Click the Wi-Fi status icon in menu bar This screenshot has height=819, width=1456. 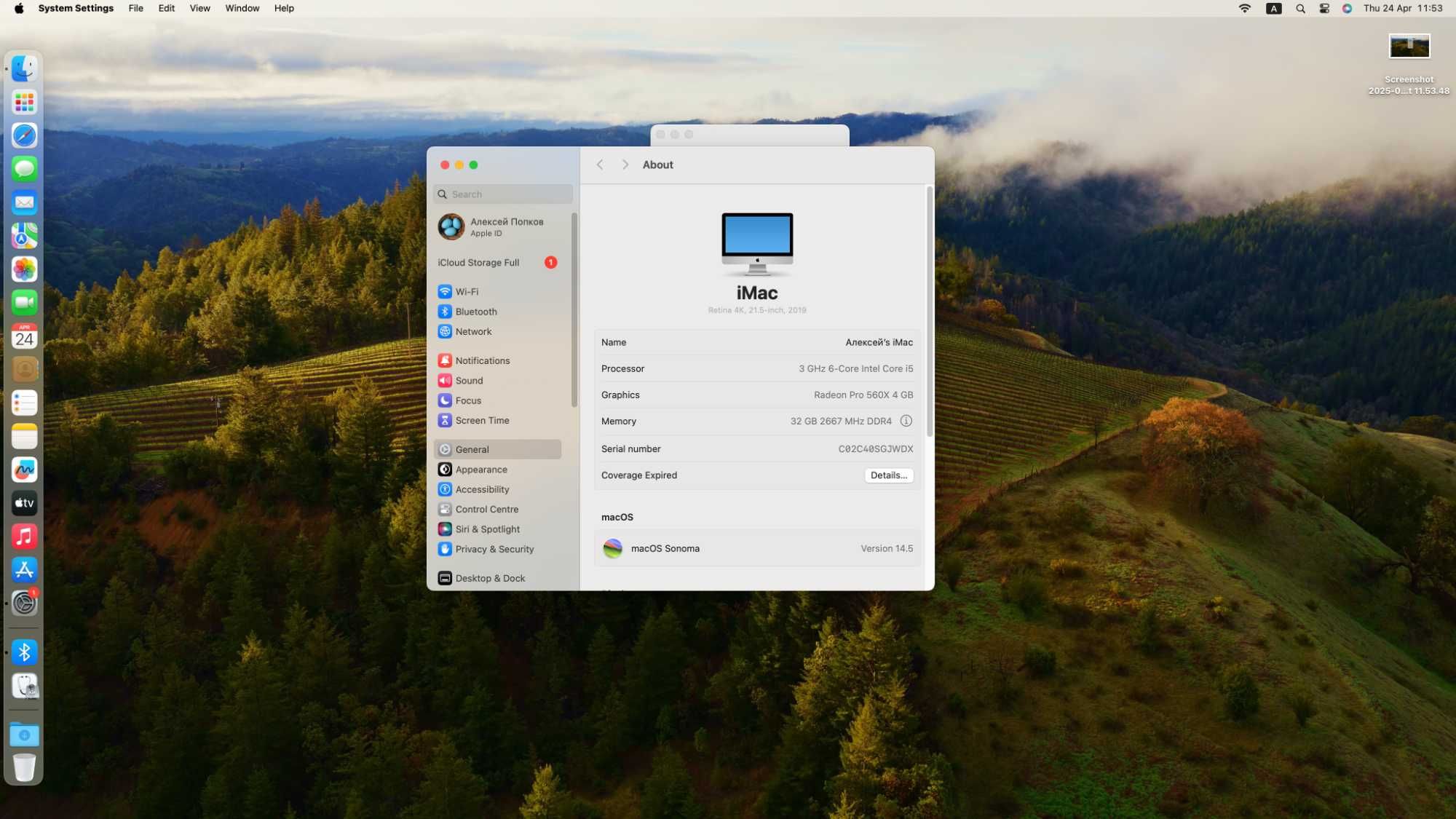coord(1245,9)
